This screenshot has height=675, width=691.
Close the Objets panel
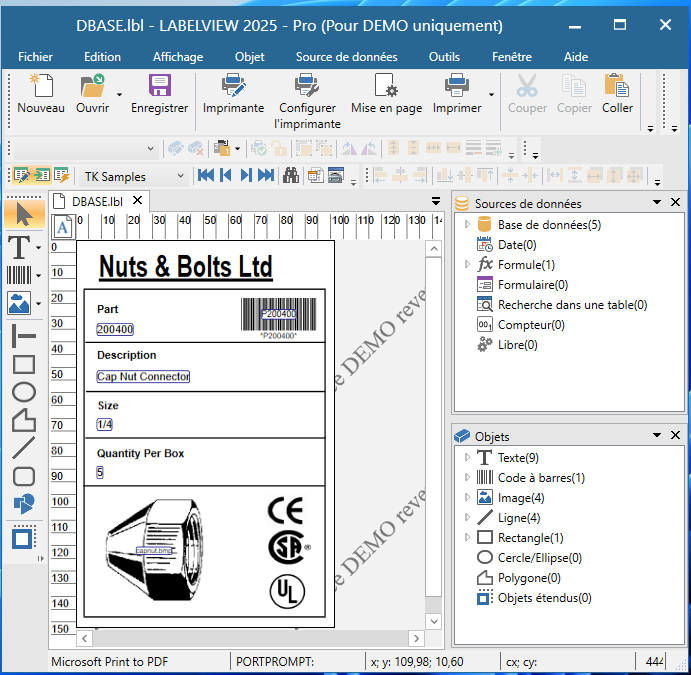tap(675, 435)
